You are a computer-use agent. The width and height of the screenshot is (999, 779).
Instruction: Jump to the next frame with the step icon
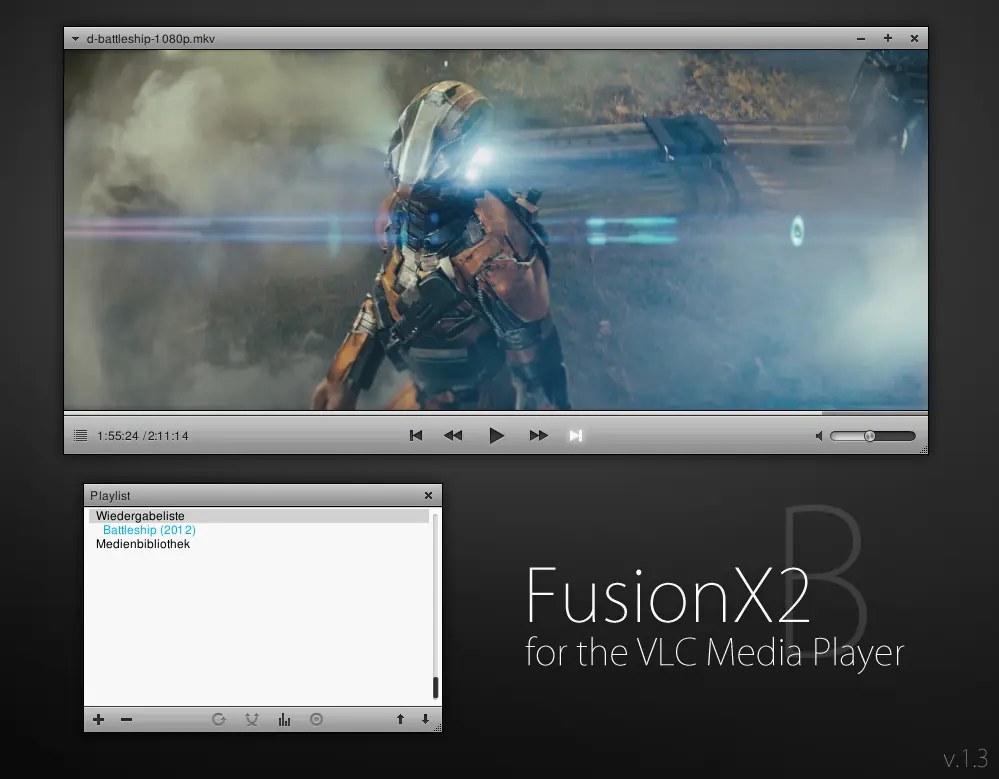[x=576, y=435]
